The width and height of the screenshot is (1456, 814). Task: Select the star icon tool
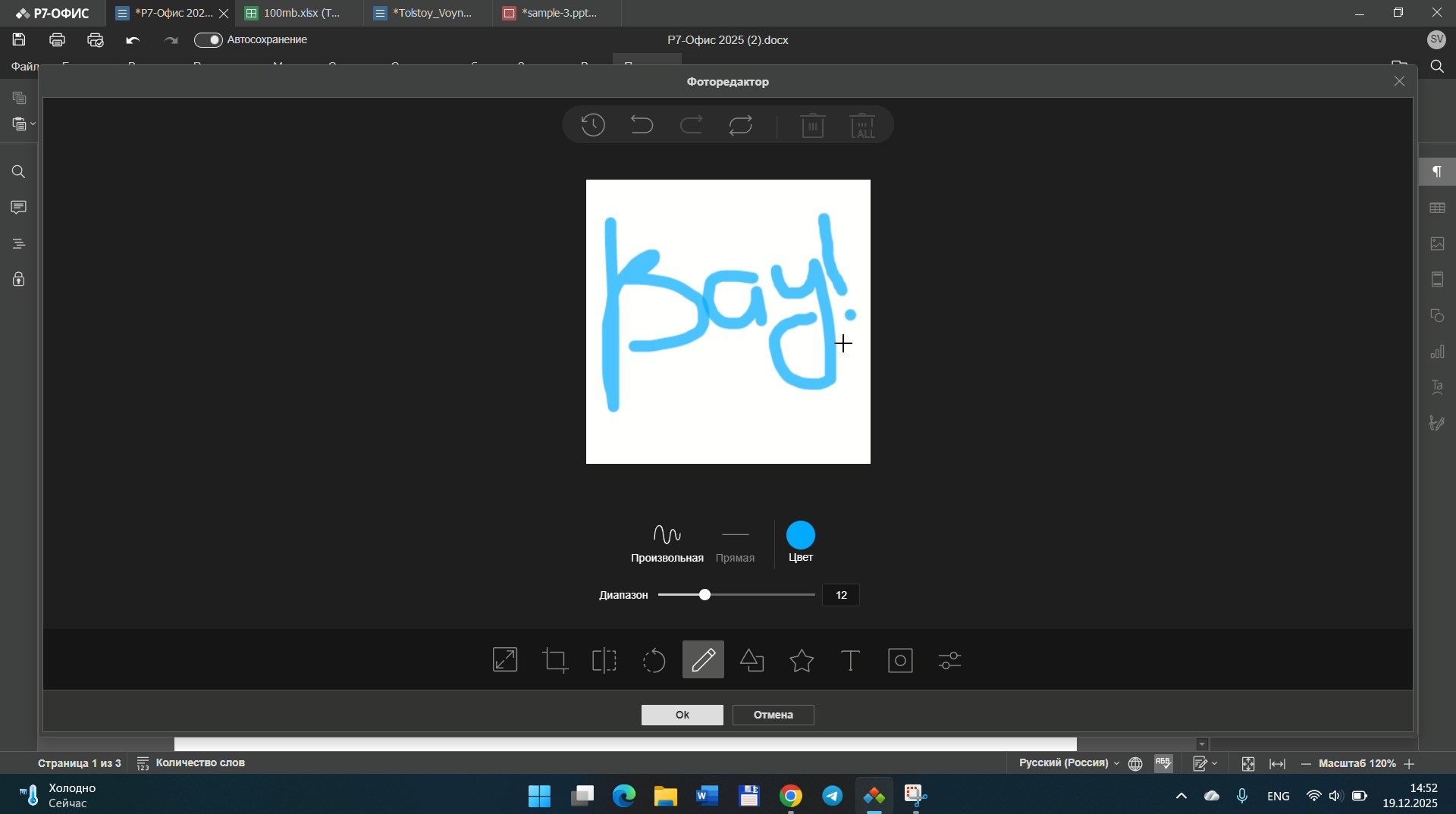(x=802, y=661)
